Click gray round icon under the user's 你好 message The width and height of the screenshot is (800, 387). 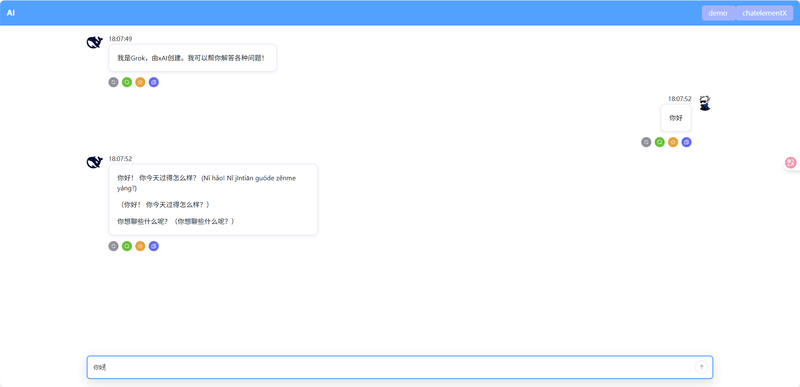(646, 142)
